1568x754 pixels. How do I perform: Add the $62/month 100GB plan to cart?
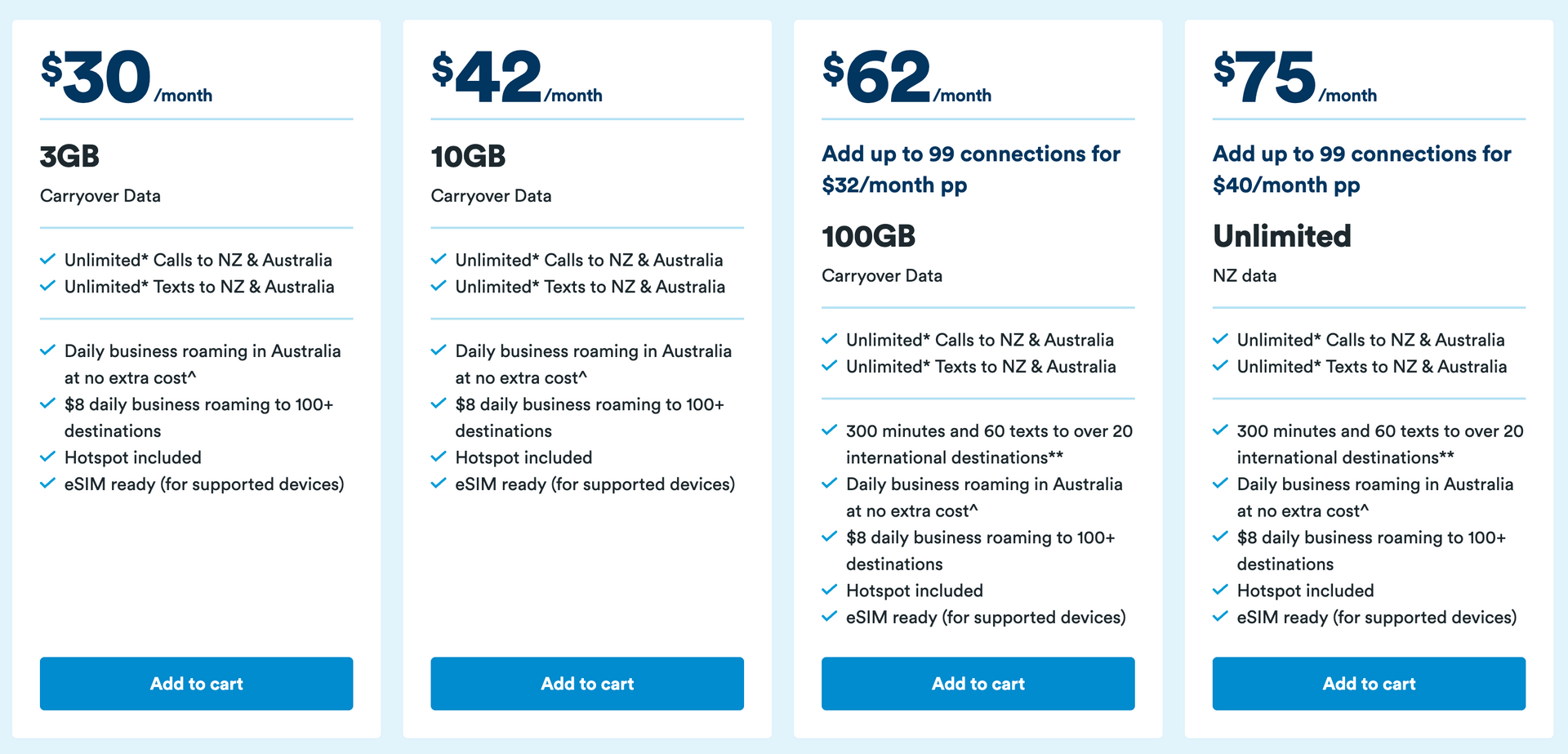[x=978, y=684]
